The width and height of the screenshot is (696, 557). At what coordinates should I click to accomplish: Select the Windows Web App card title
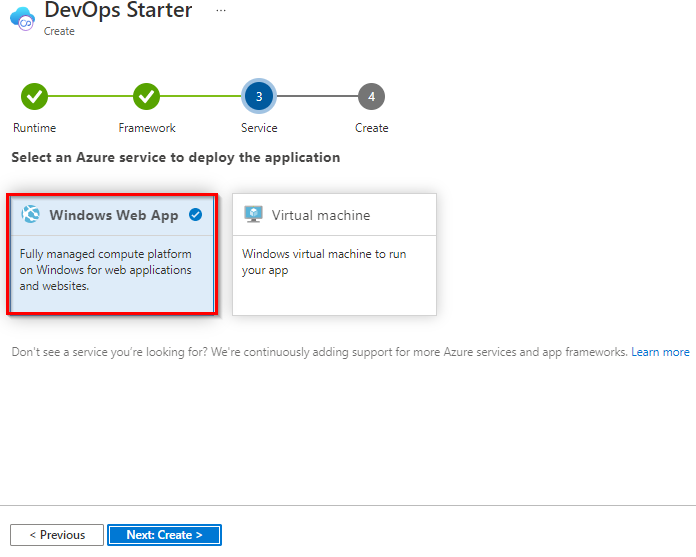point(114,215)
